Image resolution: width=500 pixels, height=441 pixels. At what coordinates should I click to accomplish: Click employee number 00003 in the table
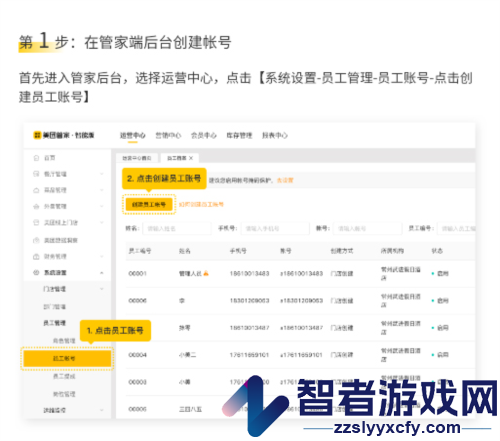click(137, 382)
